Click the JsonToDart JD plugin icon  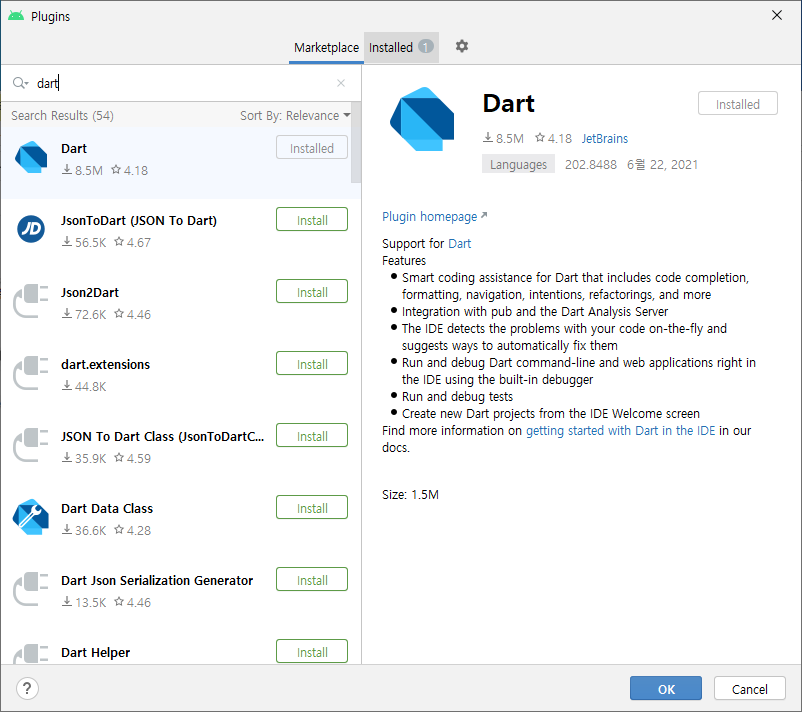point(31,229)
